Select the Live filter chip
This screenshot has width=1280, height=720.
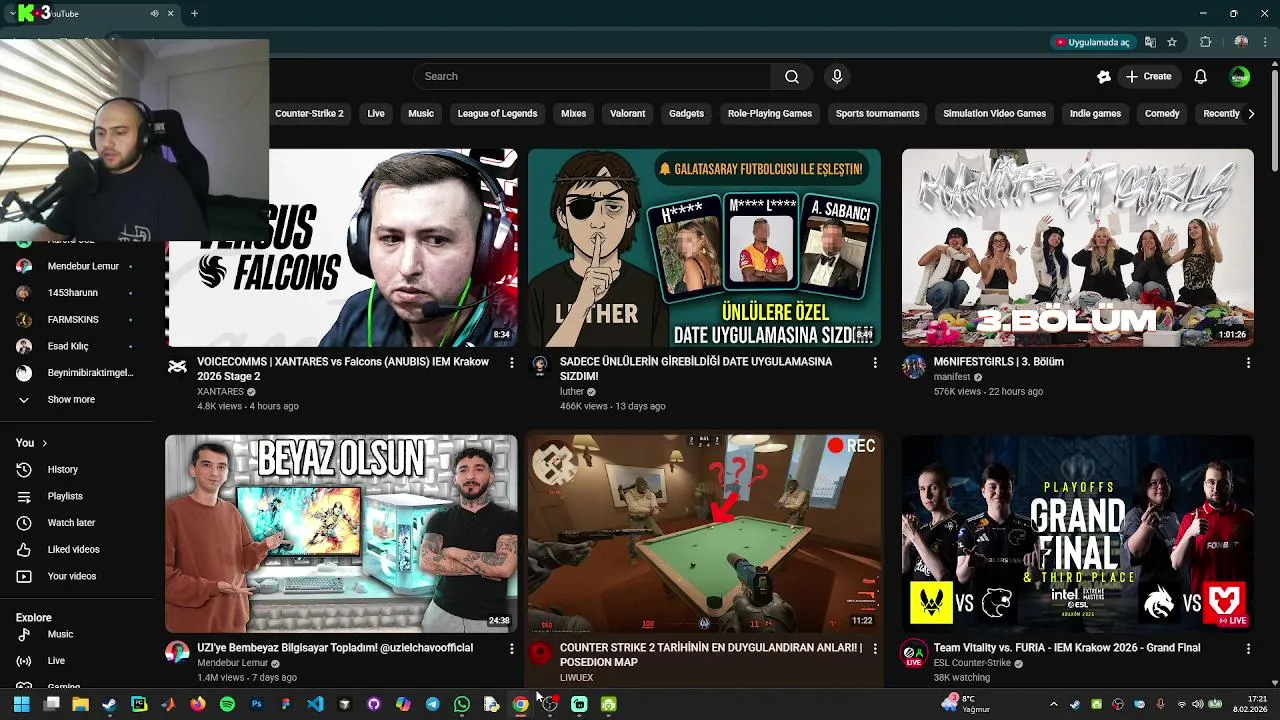pos(376,114)
